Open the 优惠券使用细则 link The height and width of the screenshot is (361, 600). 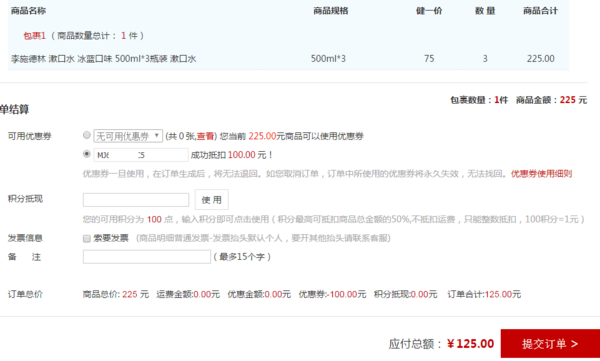tap(541, 174)
